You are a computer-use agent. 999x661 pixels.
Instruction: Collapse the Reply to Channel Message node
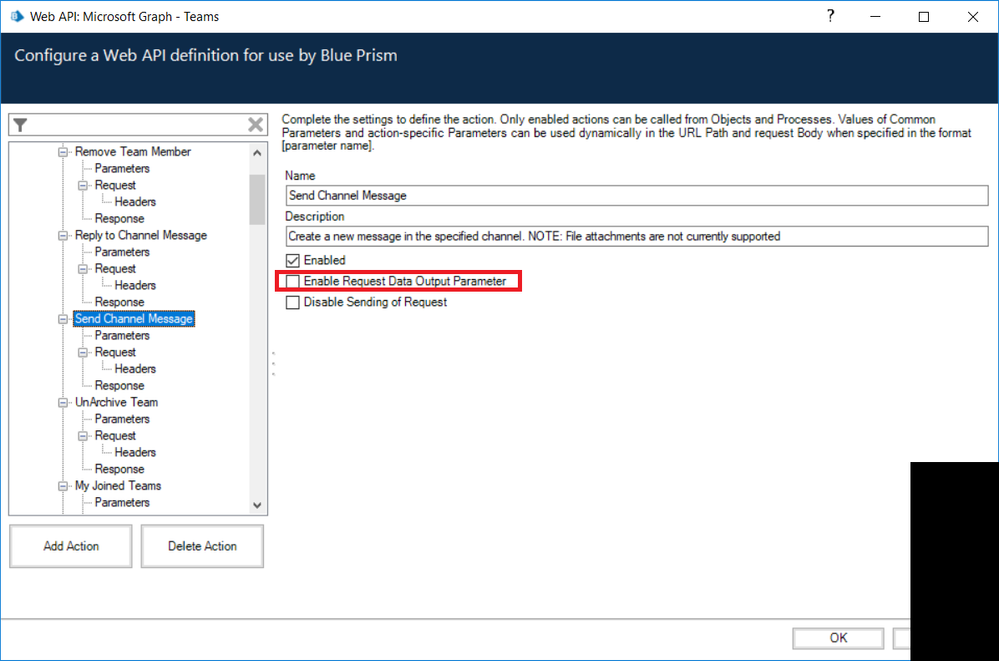65,236
